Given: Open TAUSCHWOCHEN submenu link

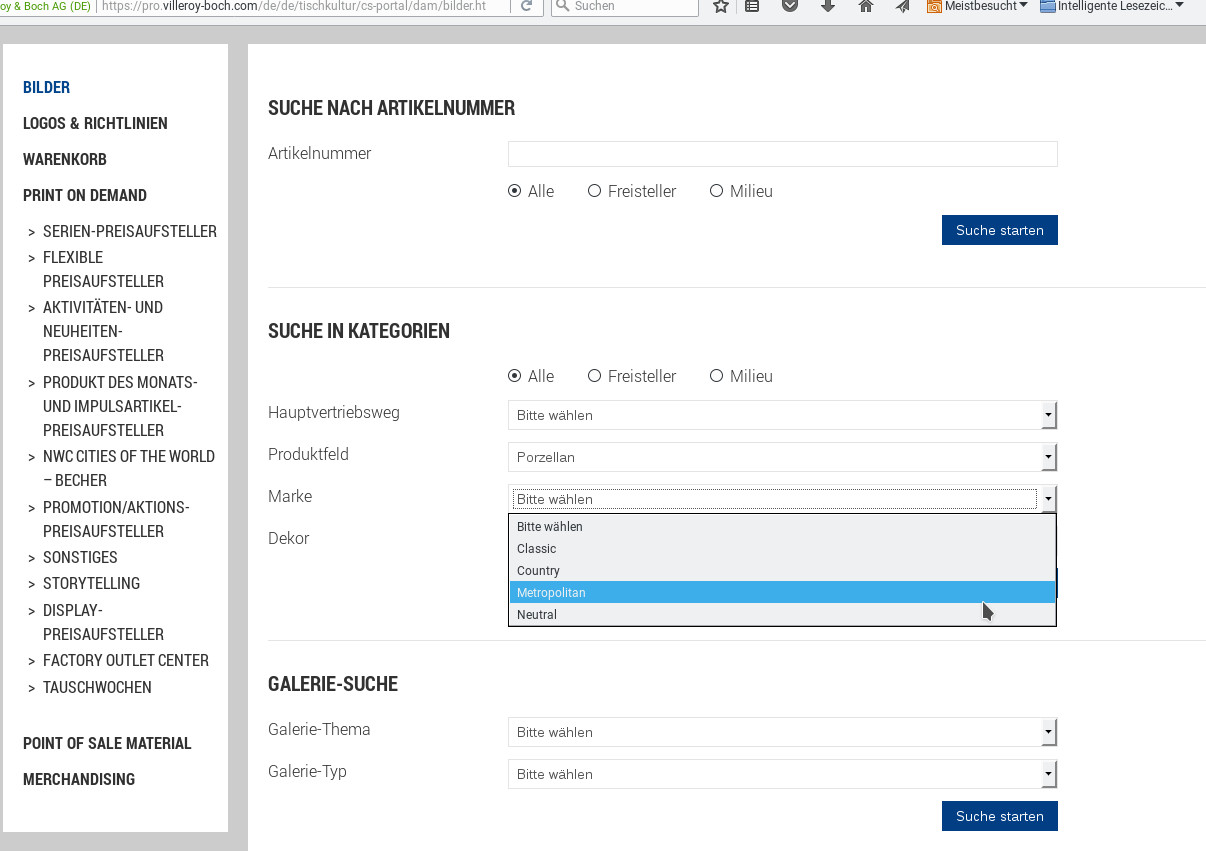Looking at the screenshot, I should (97, 687).
